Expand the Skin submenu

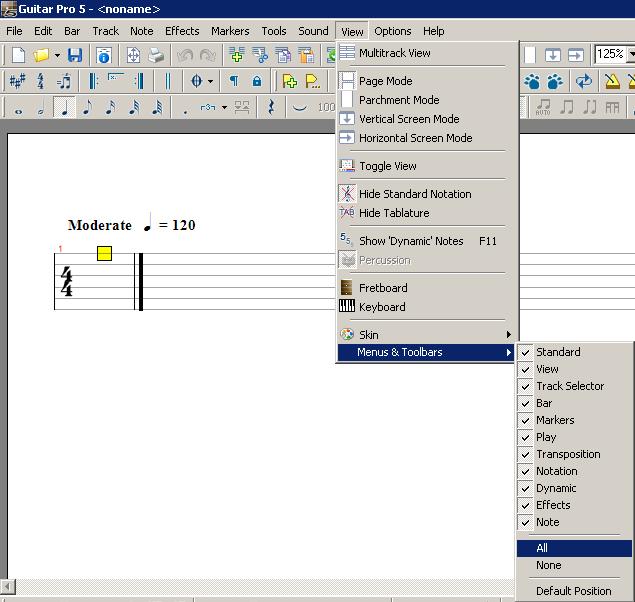pyautogui.click(x=426, y=335)
